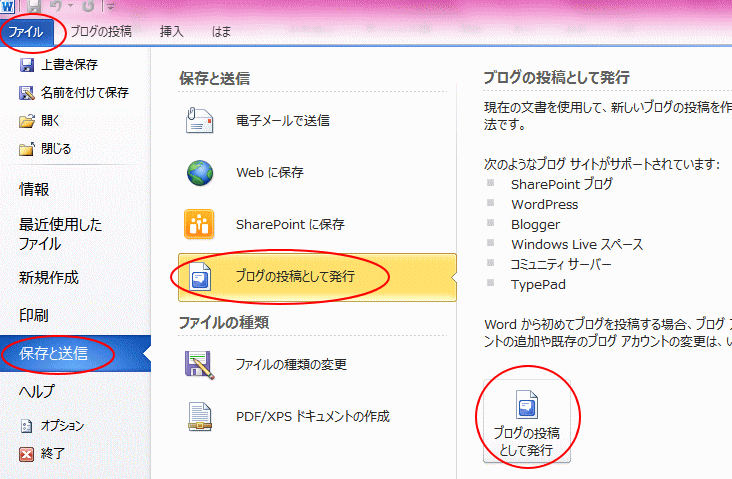The image size is (732, 479).
Task: Open the ファイル (File) tab
Action: [x=27, y=32]
